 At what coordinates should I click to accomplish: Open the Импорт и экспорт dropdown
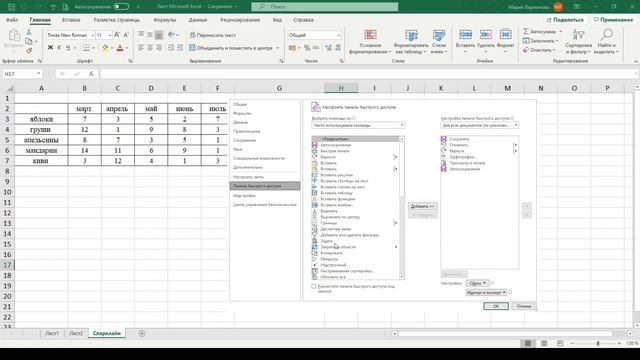click(x=486, y=293)
